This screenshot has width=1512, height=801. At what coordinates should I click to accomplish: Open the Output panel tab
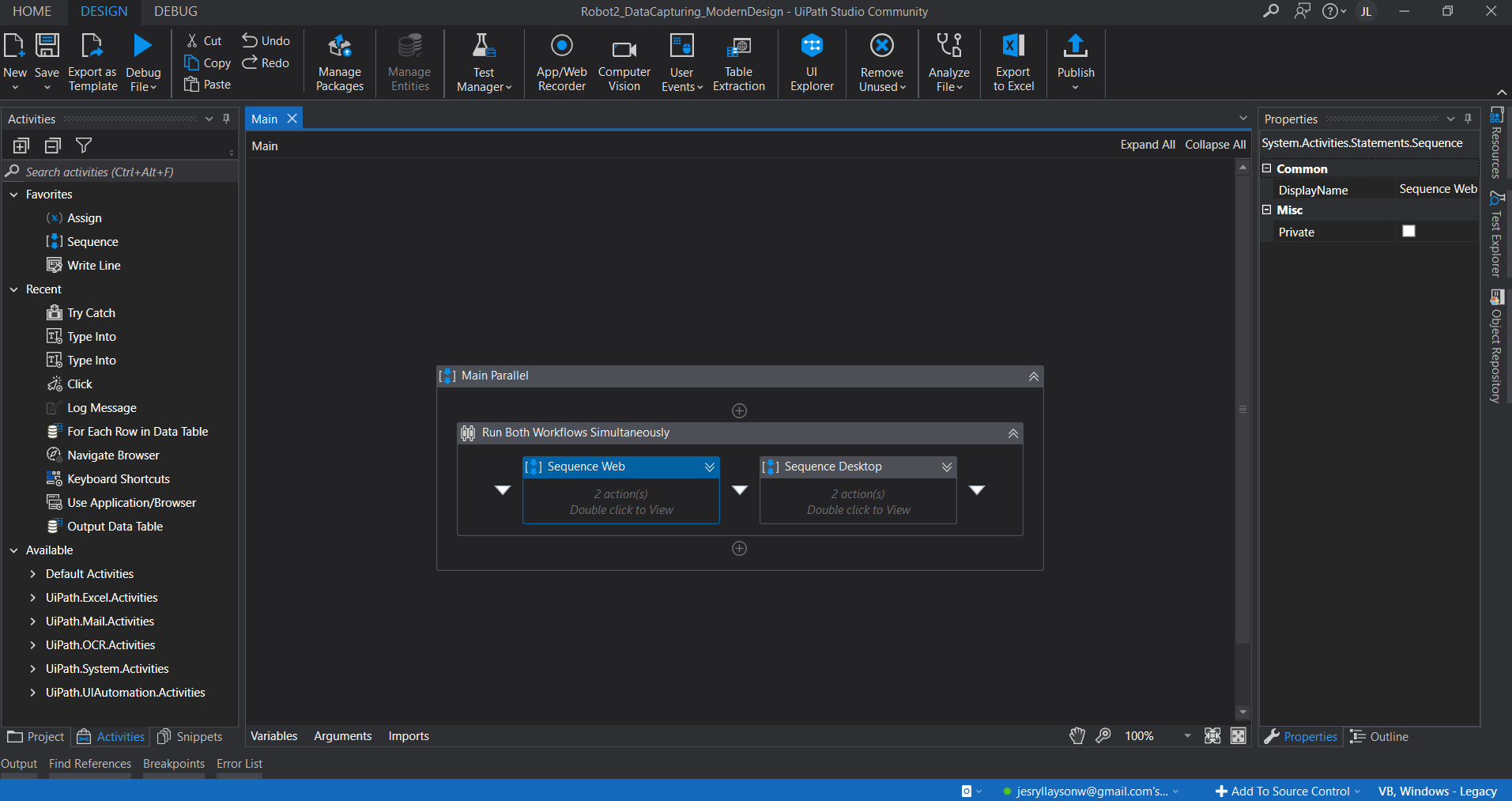click(19, 764)
